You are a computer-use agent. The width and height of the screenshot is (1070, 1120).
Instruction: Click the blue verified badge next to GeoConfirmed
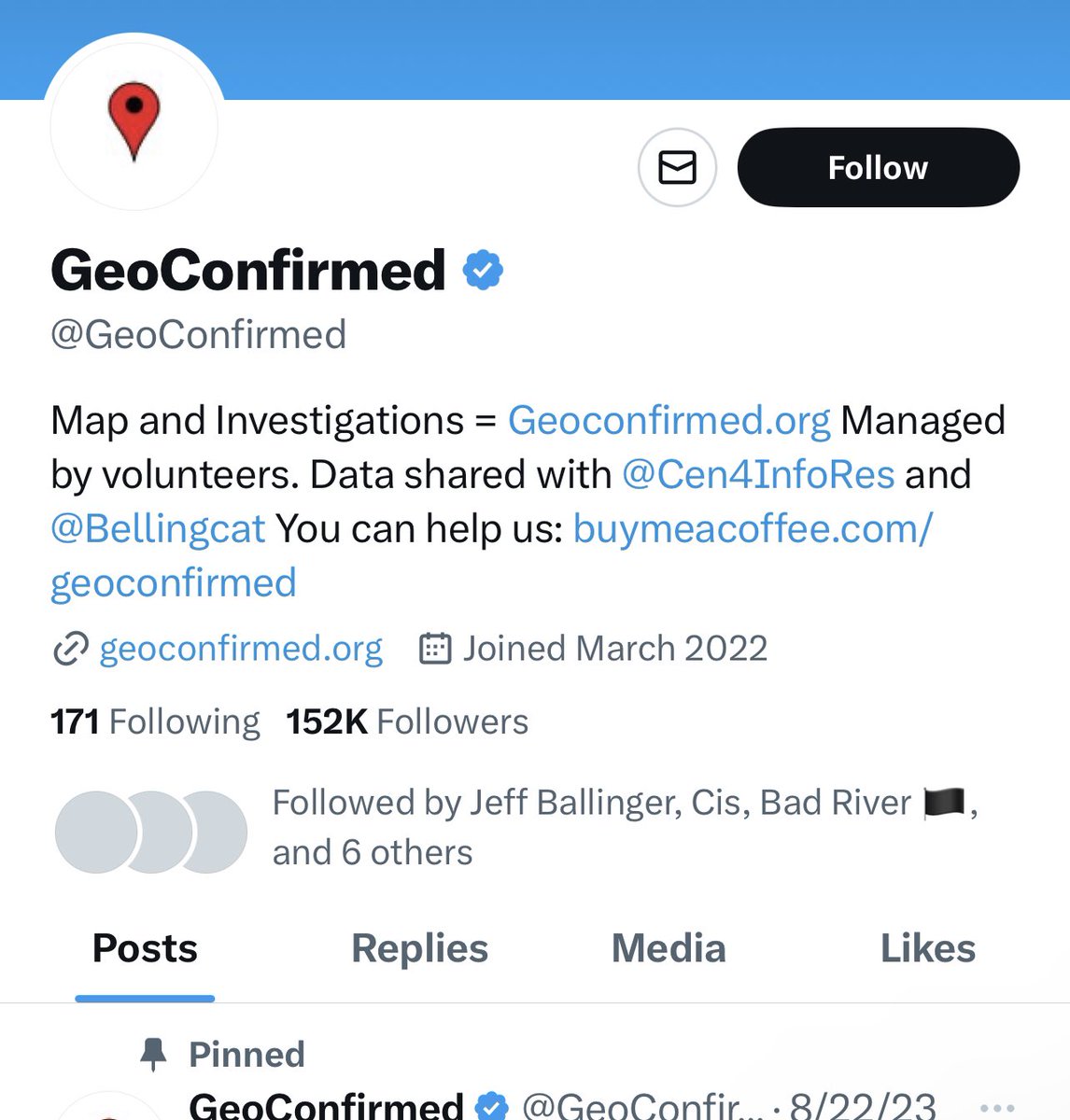(483, 271)
